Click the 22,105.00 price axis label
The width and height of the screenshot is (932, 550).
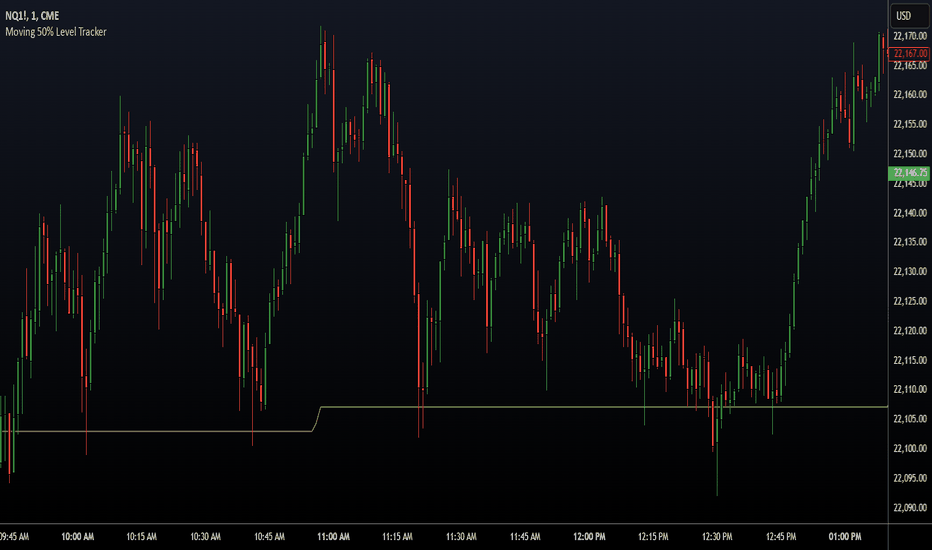[x=910, y=419]
